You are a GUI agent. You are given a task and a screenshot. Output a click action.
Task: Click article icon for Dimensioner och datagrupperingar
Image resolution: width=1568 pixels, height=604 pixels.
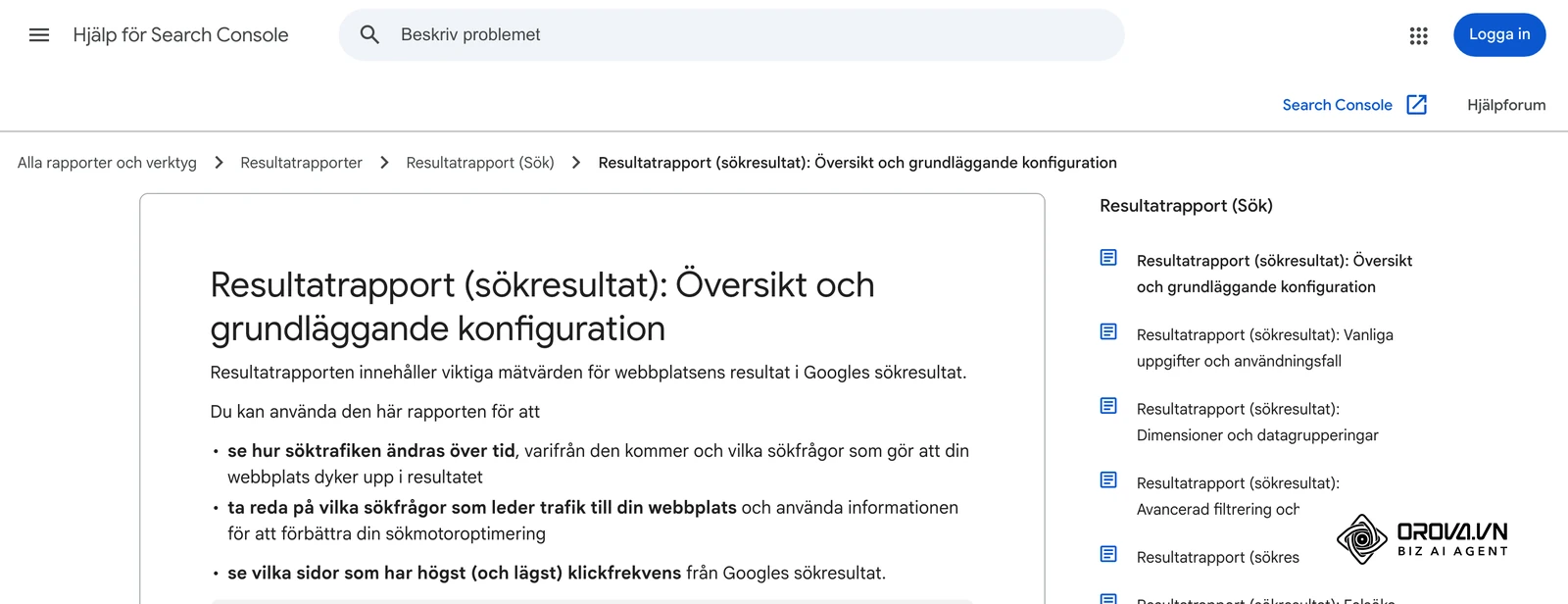pyautogui.click(x=1108, y=406)
